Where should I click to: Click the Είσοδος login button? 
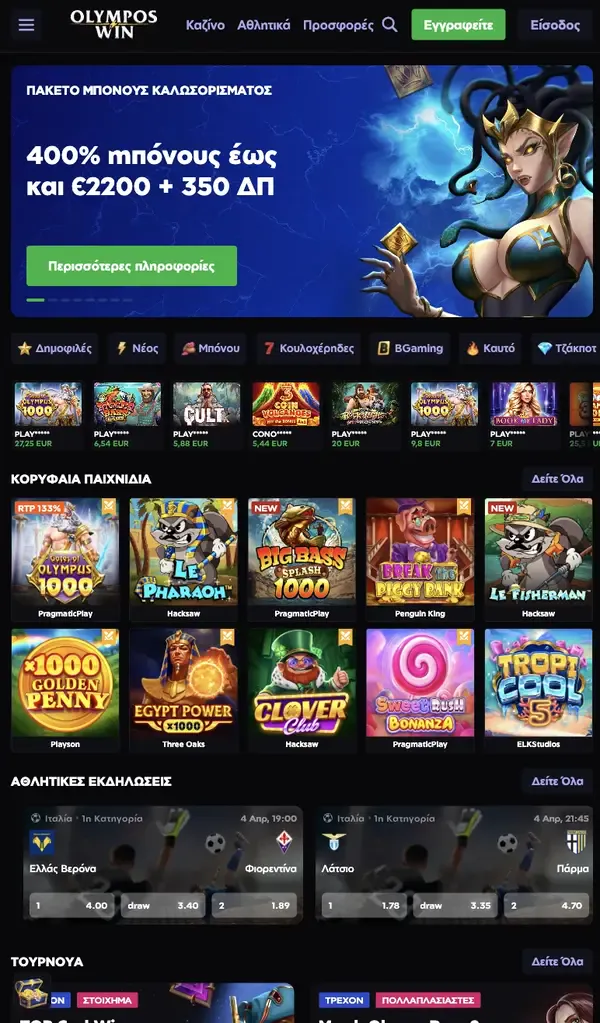click(555, 25)
